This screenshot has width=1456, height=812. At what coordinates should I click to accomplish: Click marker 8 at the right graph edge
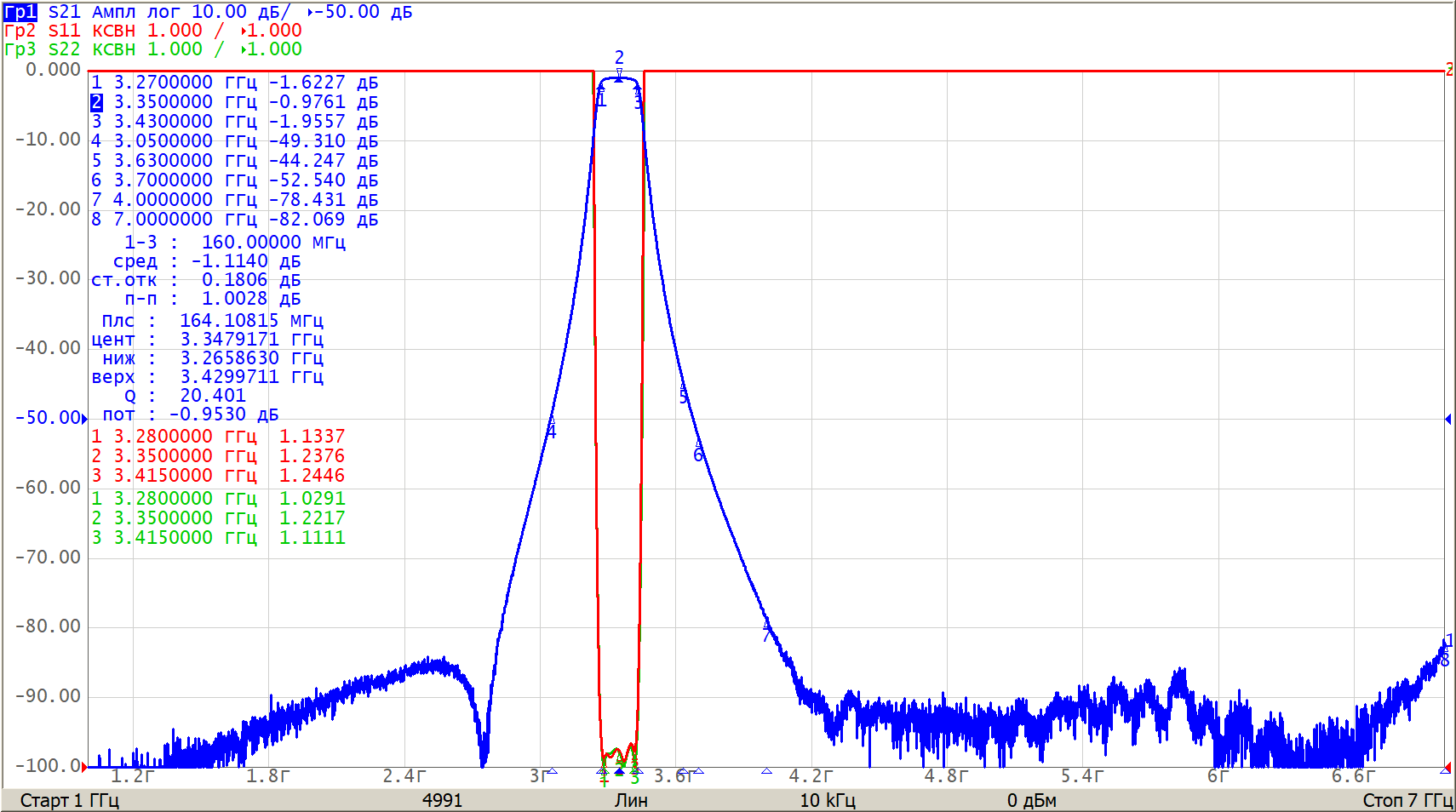pyautogui.click(x=1445, y=660)
